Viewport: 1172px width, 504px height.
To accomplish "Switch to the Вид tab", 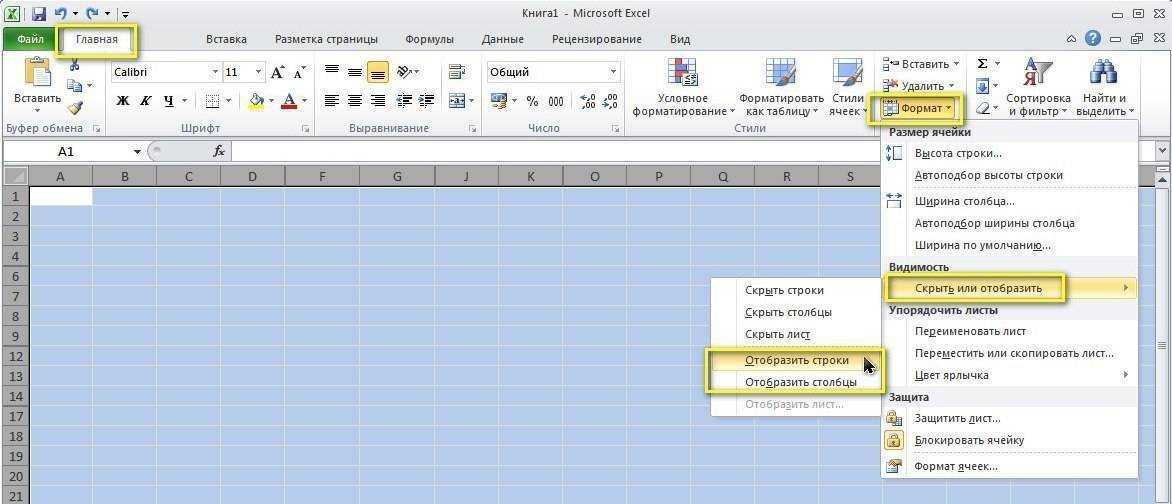I will pos(679,40).
